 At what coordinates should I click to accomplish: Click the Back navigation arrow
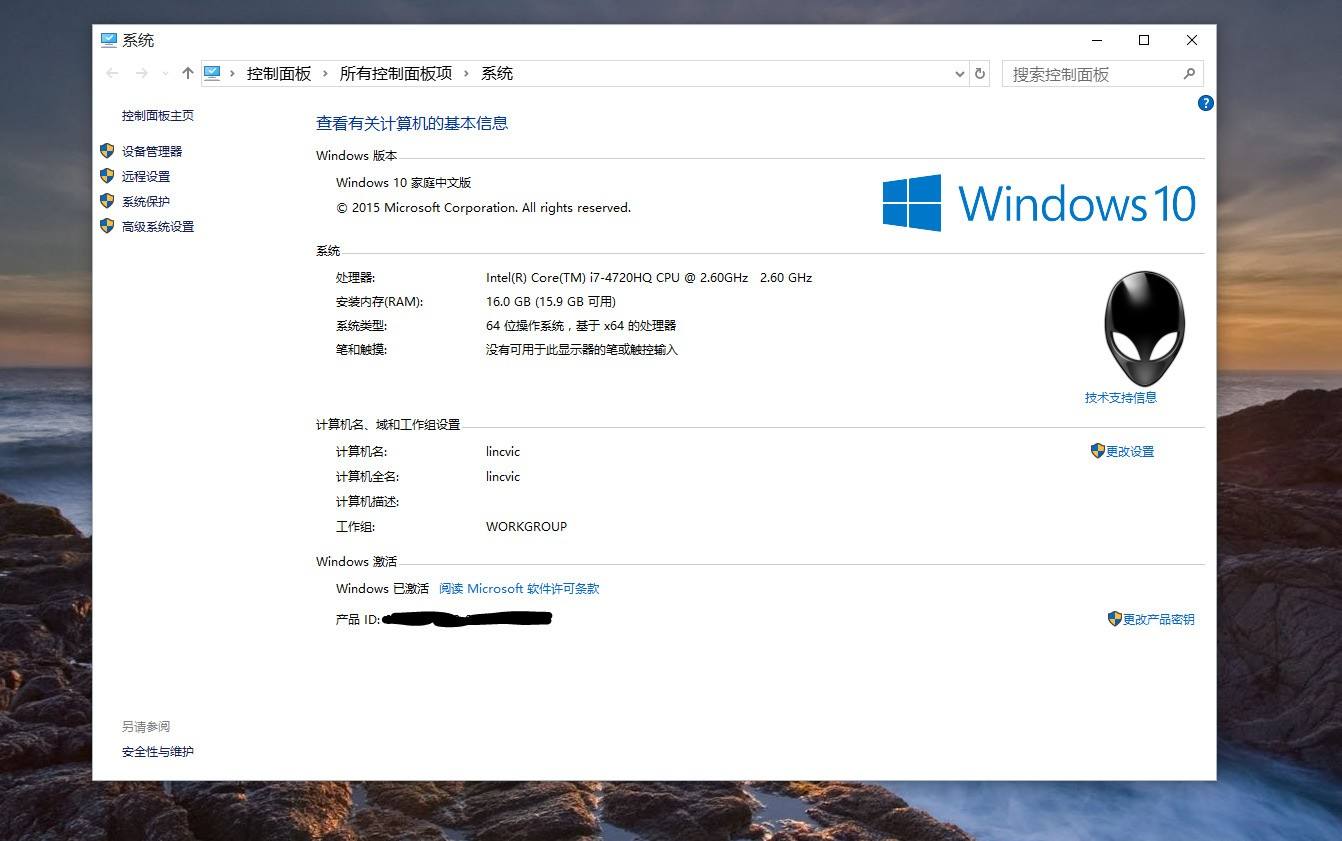pos(112,73)
